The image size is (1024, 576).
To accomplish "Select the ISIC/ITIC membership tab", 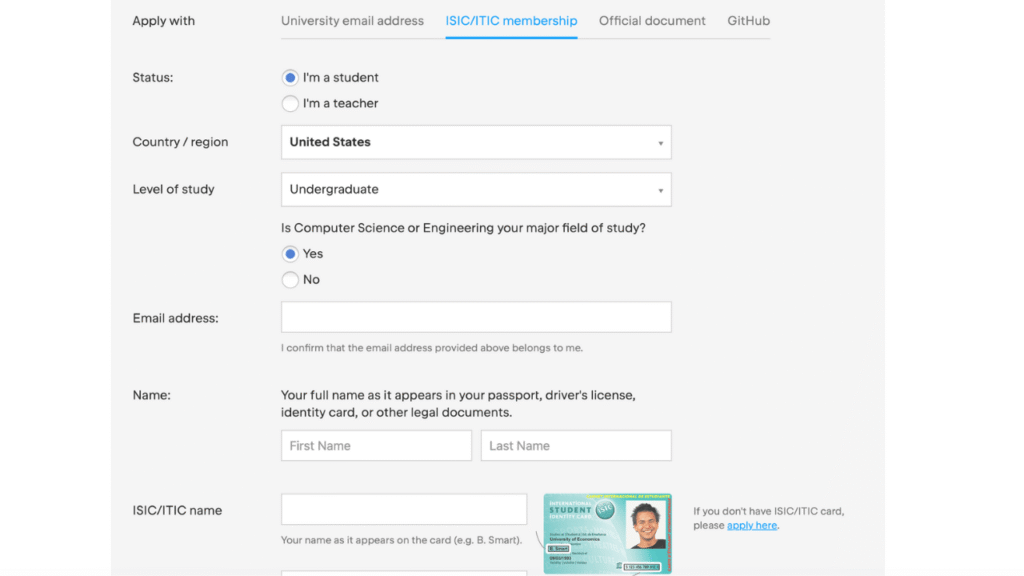I will click(x=511, y=21).
